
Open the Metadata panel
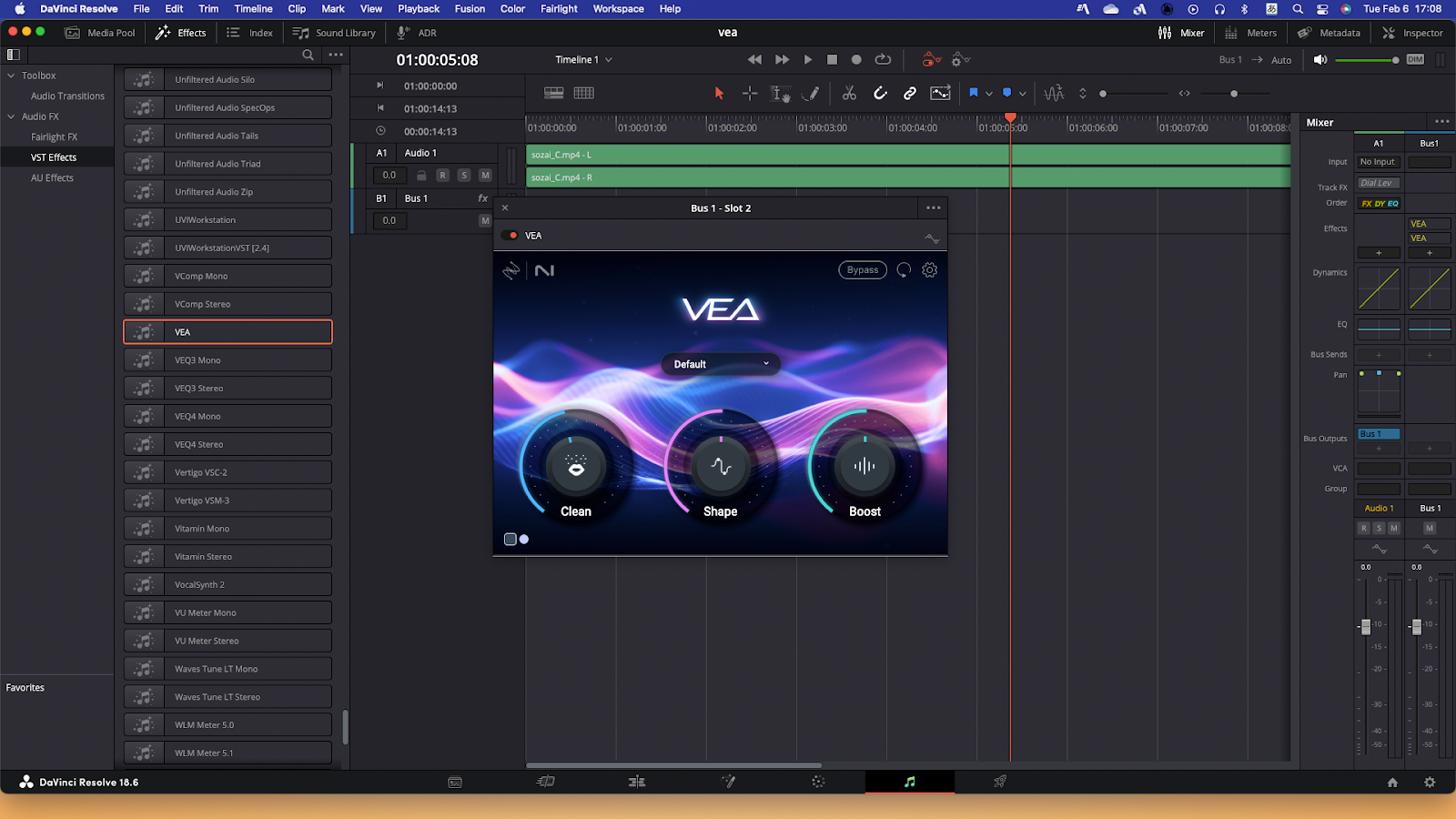pos(1329,33)
